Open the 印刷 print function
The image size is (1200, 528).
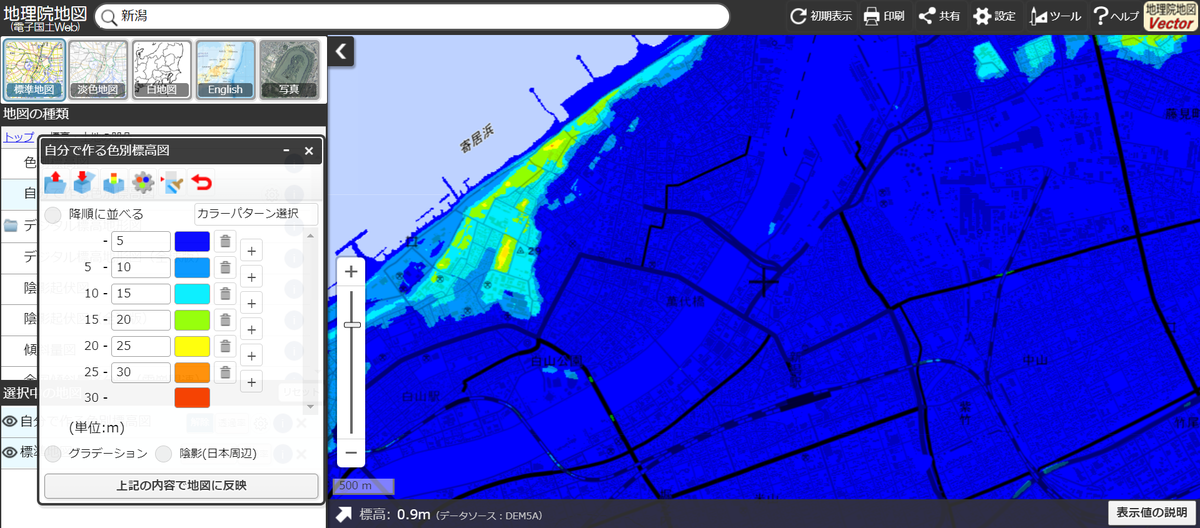884,16
